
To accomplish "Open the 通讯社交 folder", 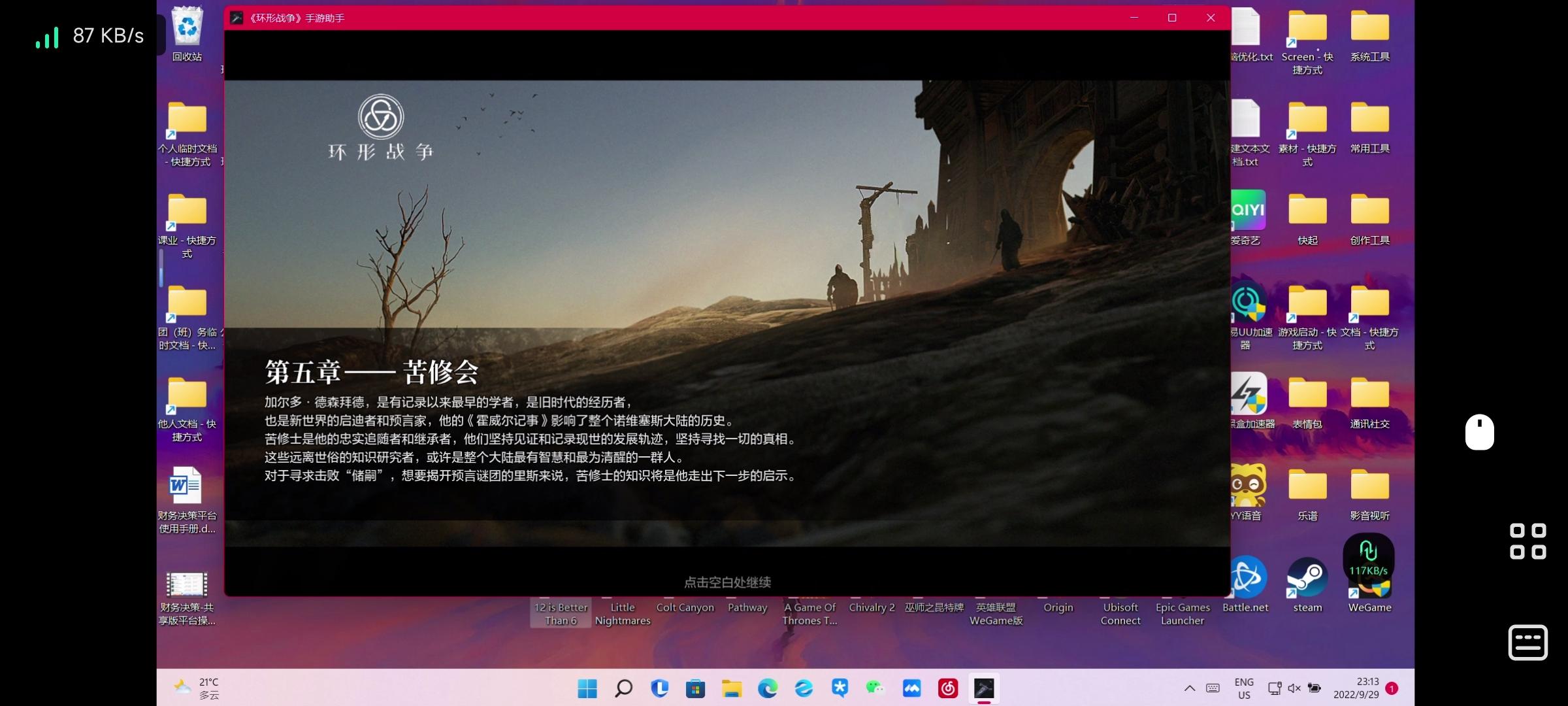I will click(x=1369, y=403).
